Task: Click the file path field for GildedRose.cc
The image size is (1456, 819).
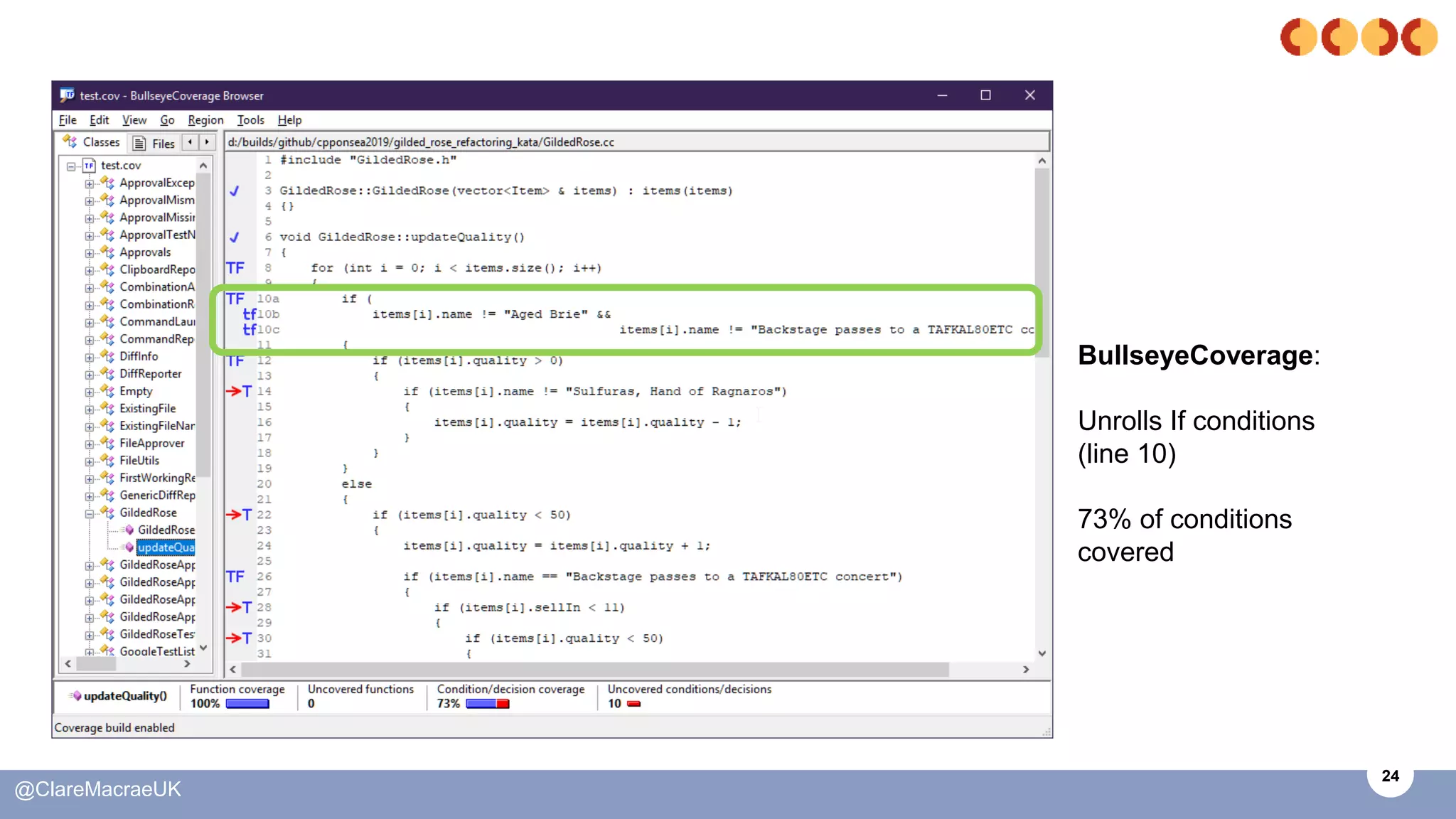Action: pyautogui.click(x=637, y=142)
